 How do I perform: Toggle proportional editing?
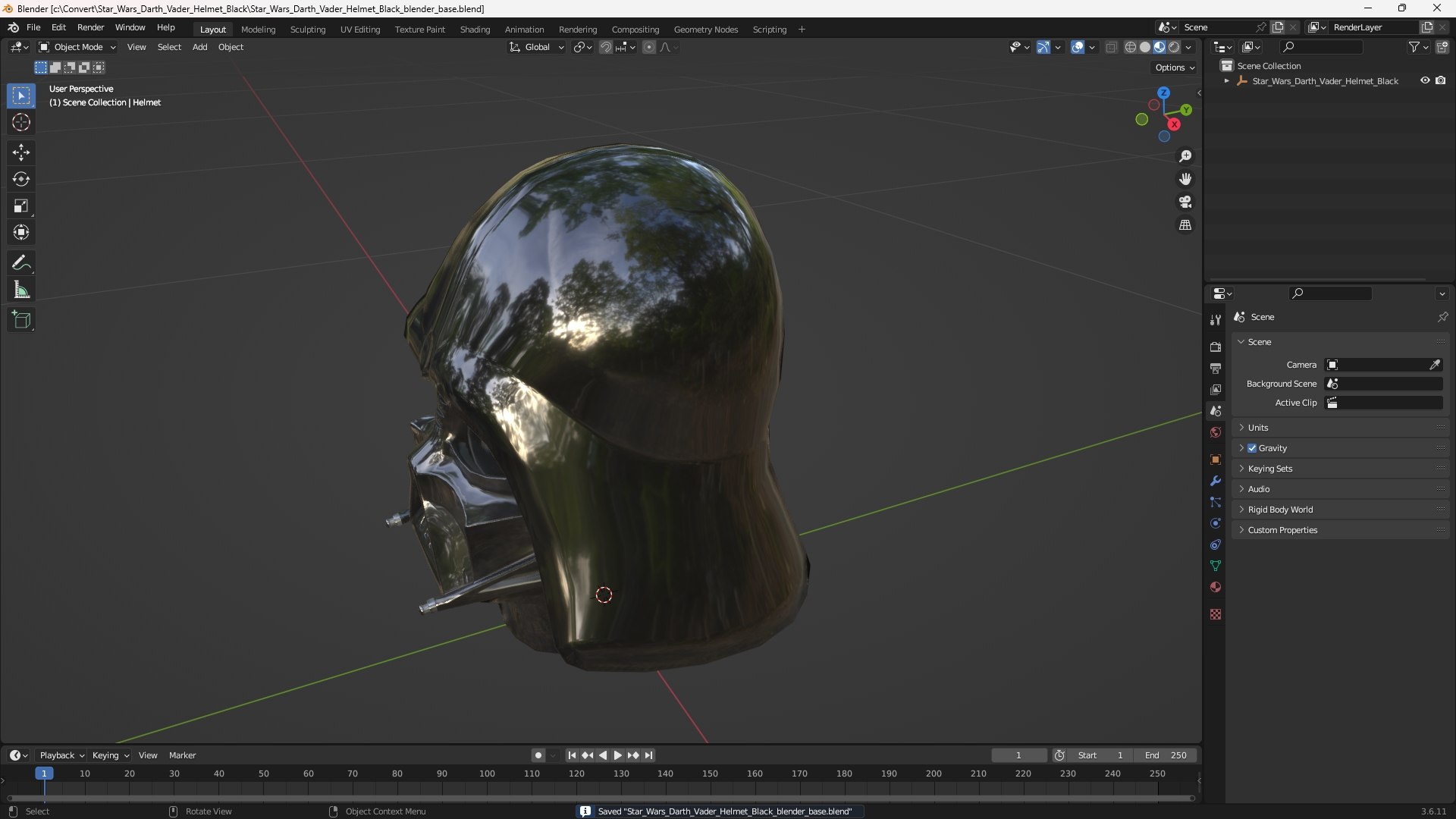click(x=649, y=47)
